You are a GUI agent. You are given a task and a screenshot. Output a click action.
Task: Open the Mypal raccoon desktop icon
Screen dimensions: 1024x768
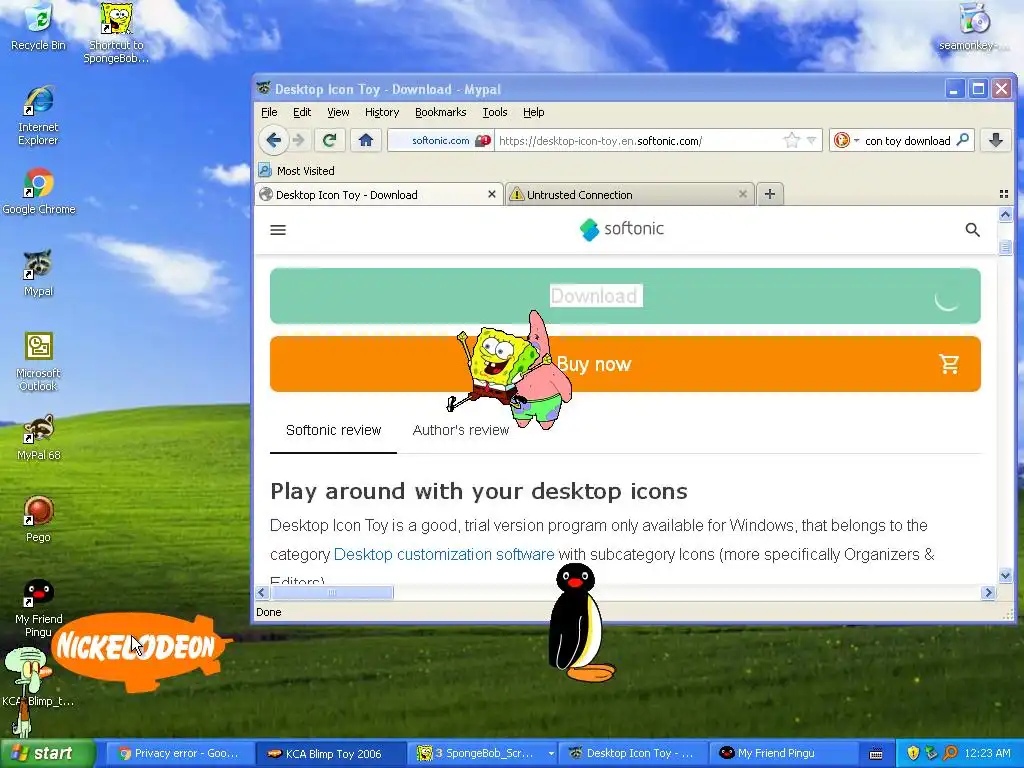coord(39,273)
